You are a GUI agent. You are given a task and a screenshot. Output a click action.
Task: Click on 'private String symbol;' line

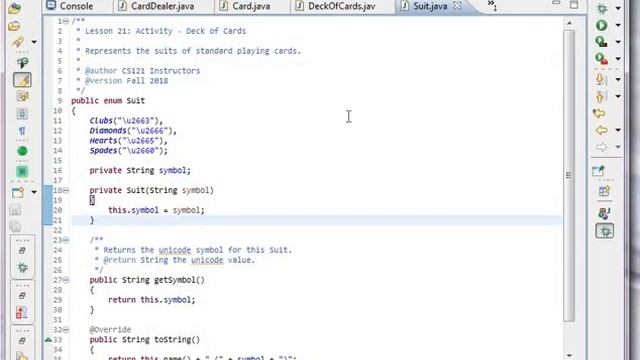[140, 170]
